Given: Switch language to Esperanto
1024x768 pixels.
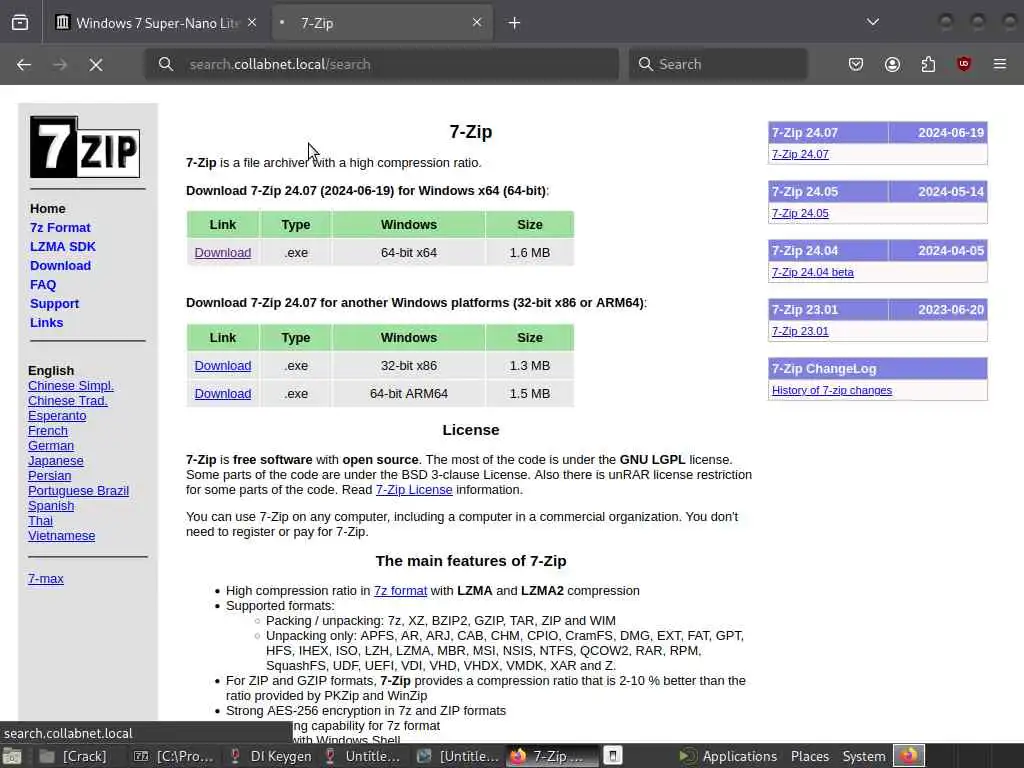Looking at the screenshot, I should point(57,415).
